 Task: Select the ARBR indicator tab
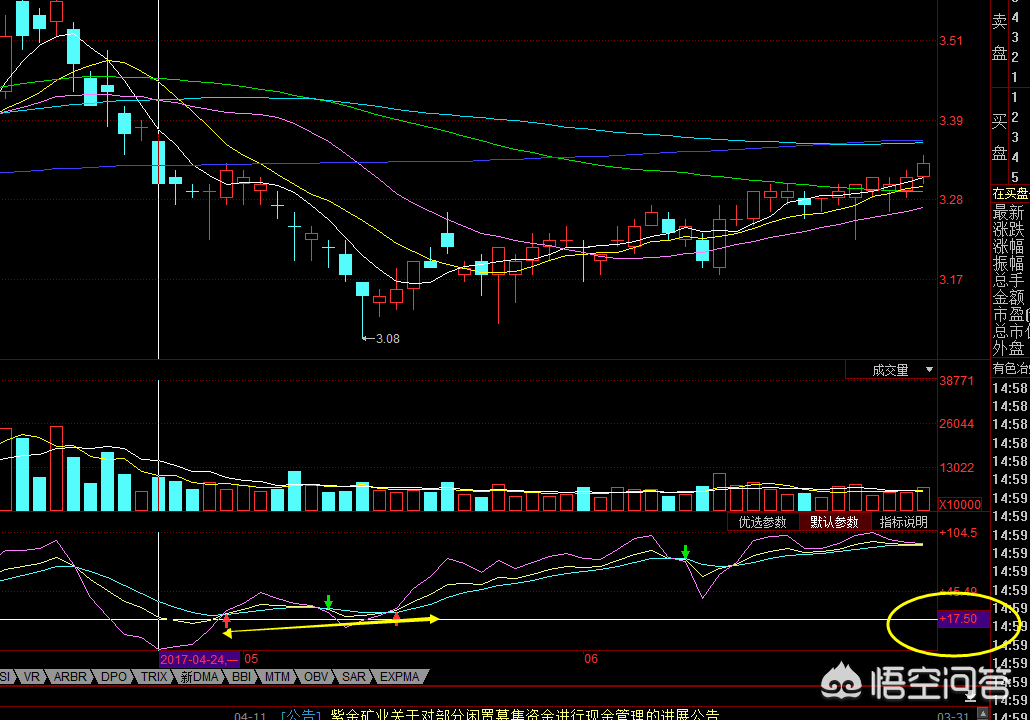coord(70,677)
